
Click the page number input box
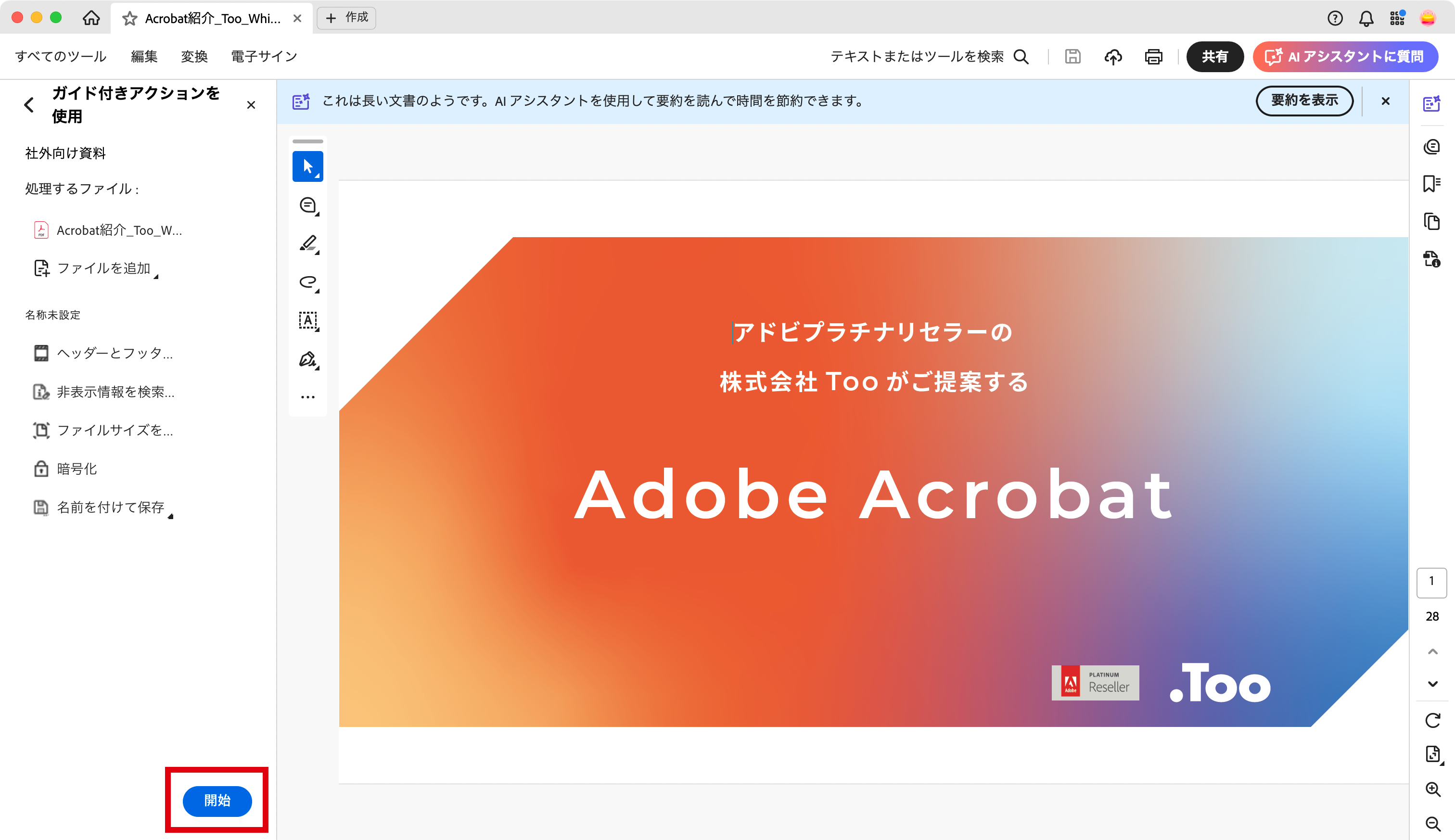click(1431, 582)
